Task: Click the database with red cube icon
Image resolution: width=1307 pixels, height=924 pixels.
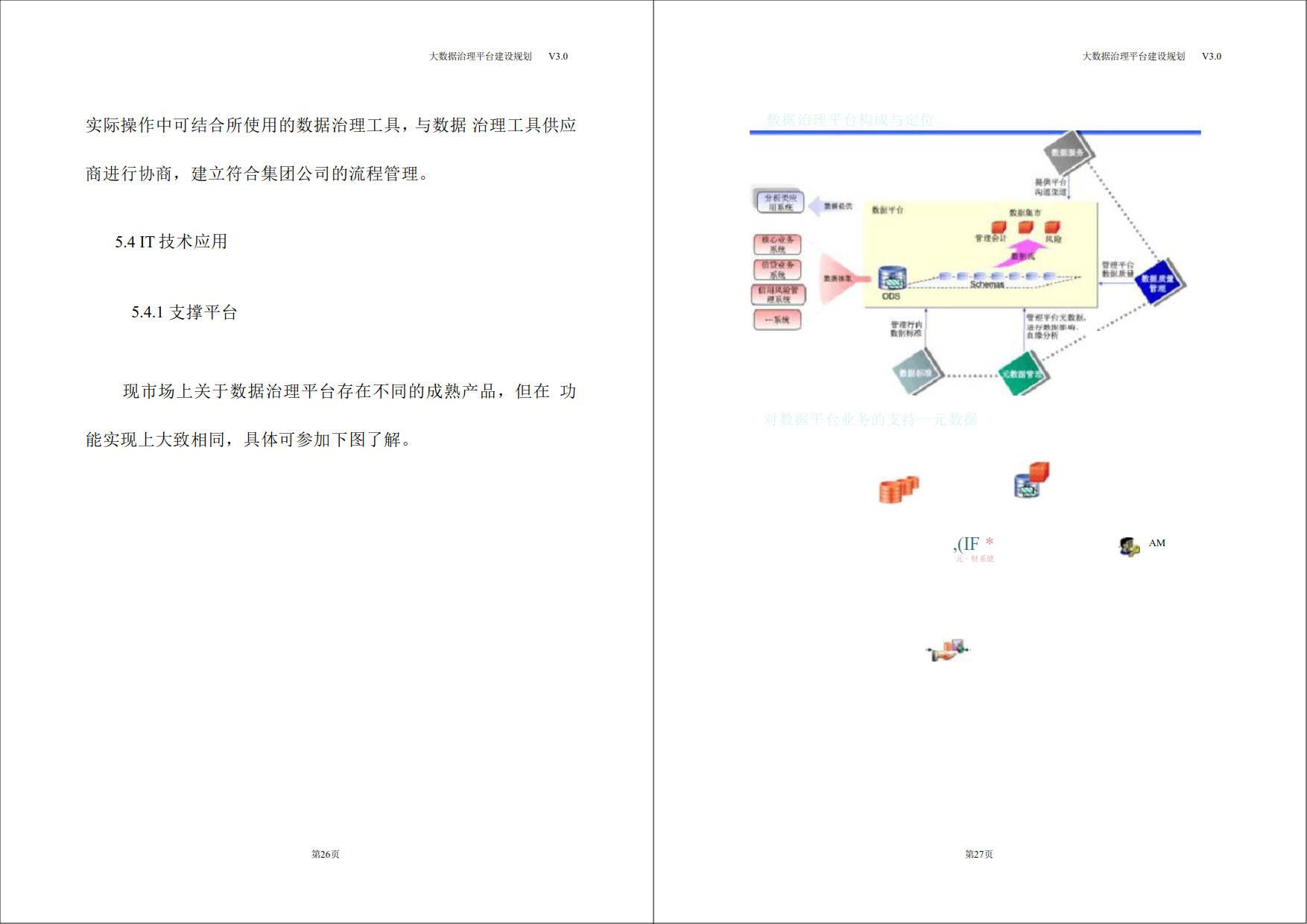Action: click(1032, 480)
